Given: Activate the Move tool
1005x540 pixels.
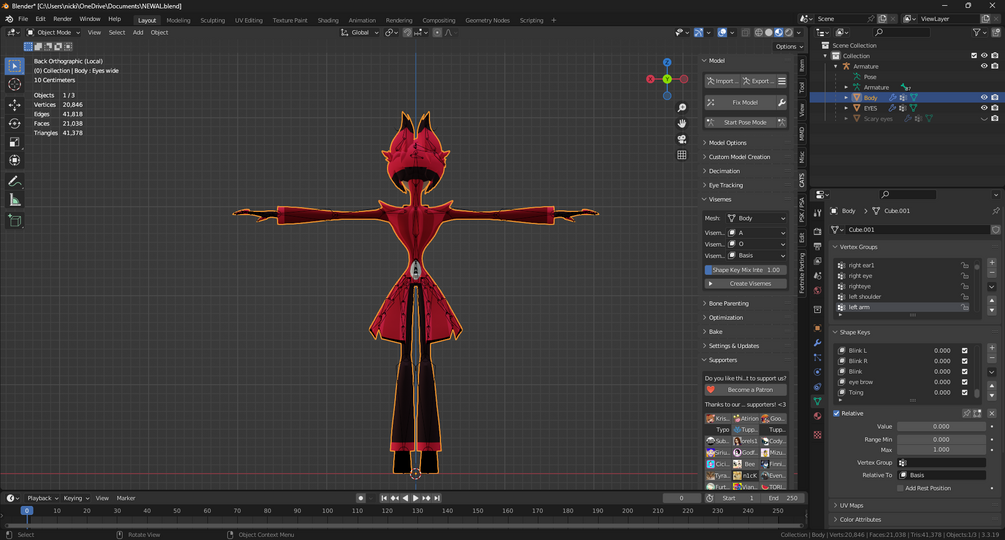Looking at the screenshot, I should coord(15,105).
